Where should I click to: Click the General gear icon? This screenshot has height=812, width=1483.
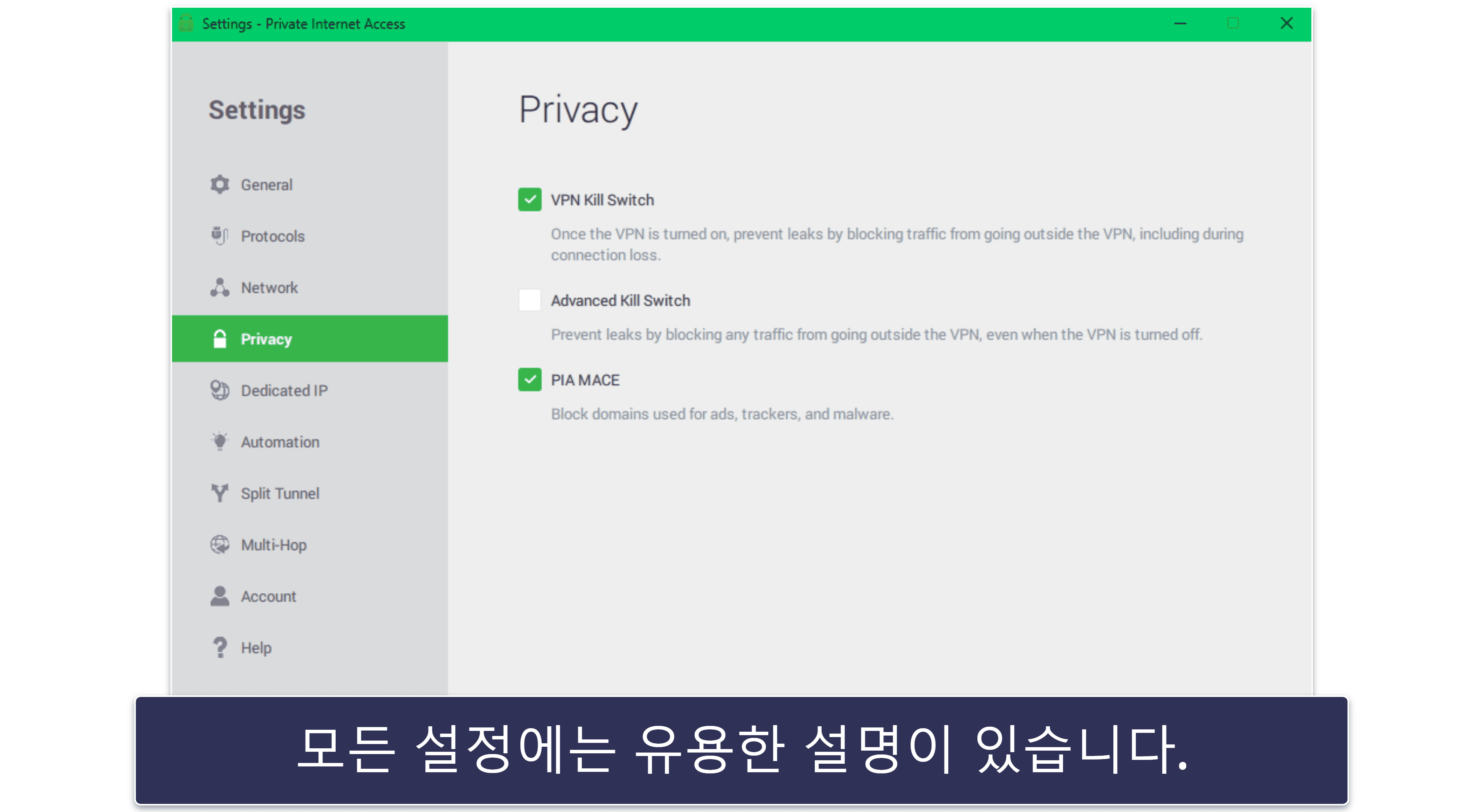click(219, 184)
